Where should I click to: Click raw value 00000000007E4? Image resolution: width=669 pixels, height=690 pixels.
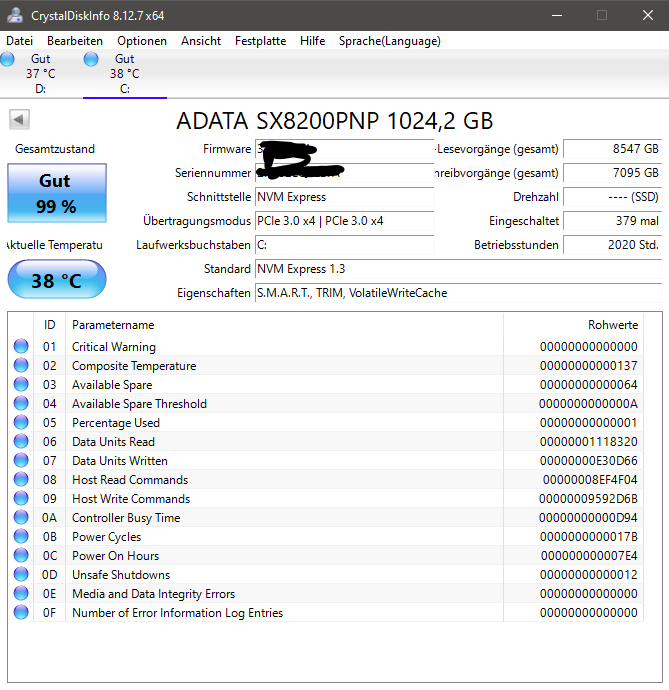click(x=589, y=556)
